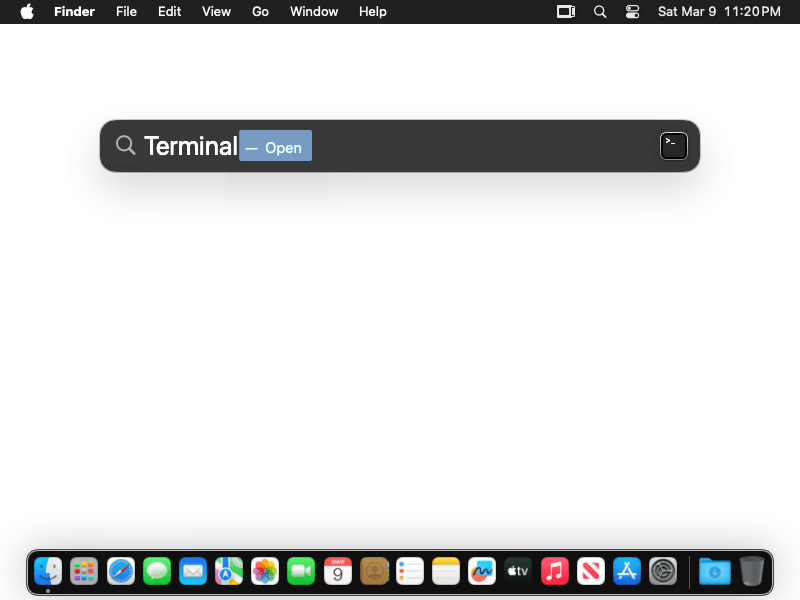Click the date and time in menu bar
The image size is (800, 600).
718,12
